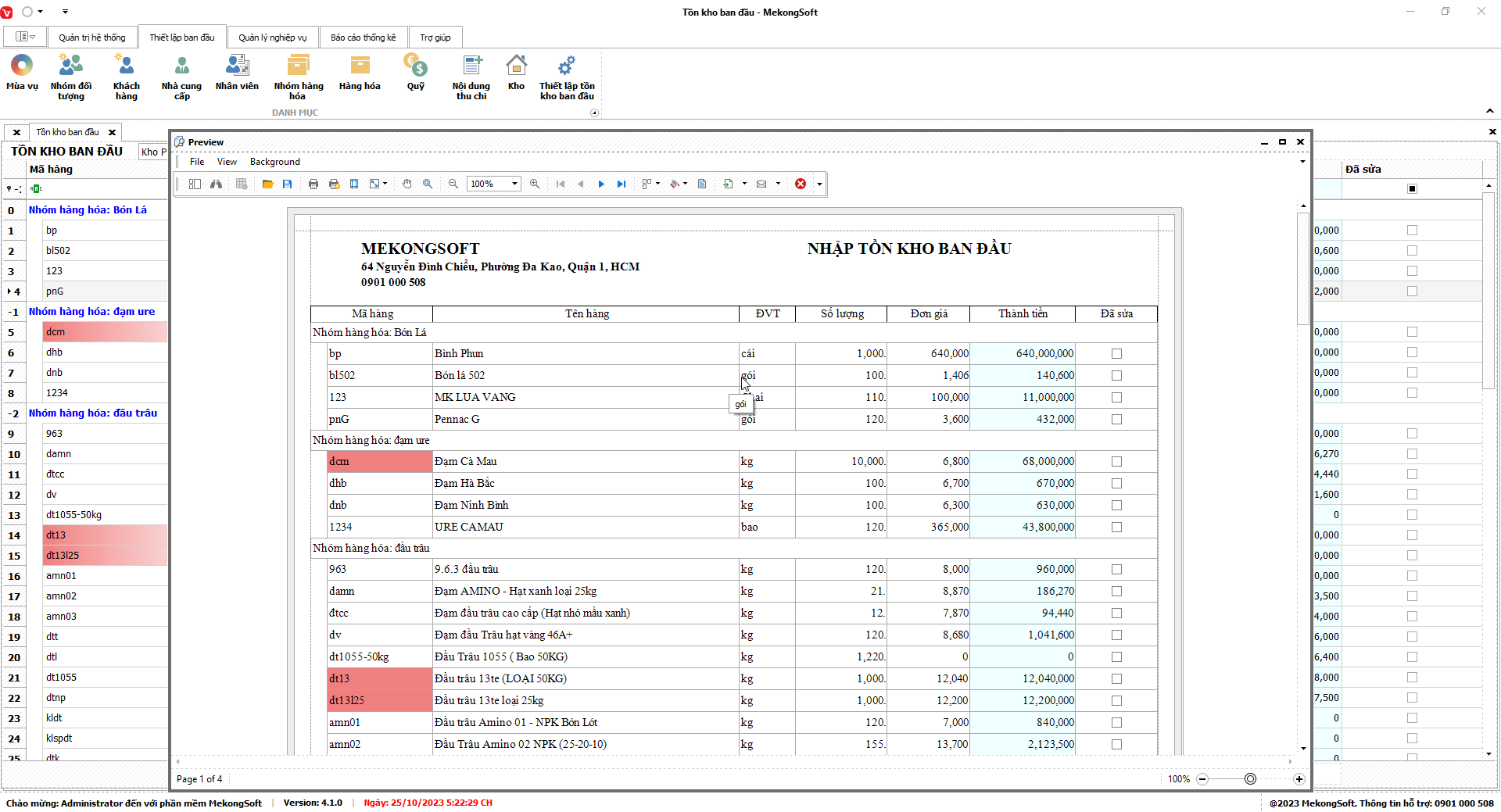Check the Đã sửa box for Đạm Cà Mau
Image resolution: width=1501 pixels, height=812 pixels.
pyautogui.click(x=1116, y=462)
